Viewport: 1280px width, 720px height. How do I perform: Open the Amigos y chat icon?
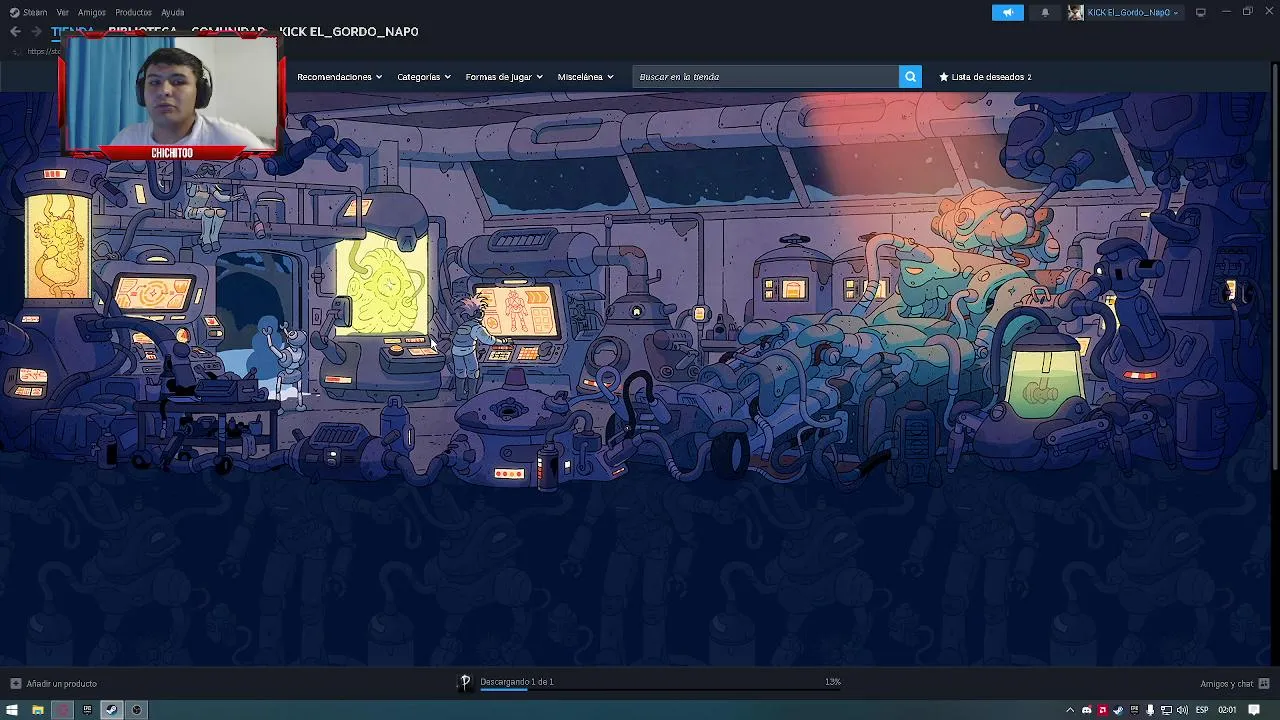point(1263,684)
